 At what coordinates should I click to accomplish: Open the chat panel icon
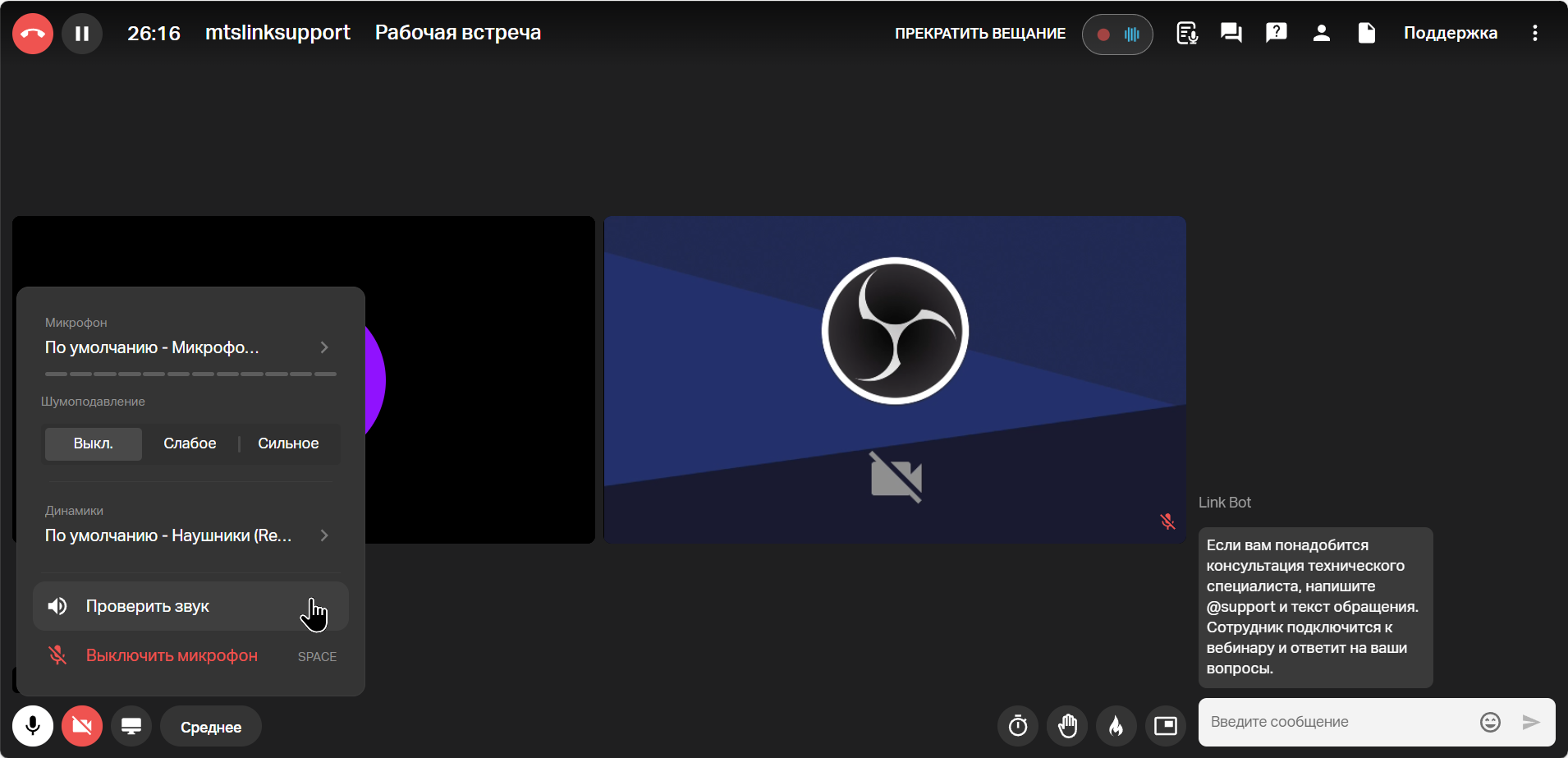coord(1231,33)
